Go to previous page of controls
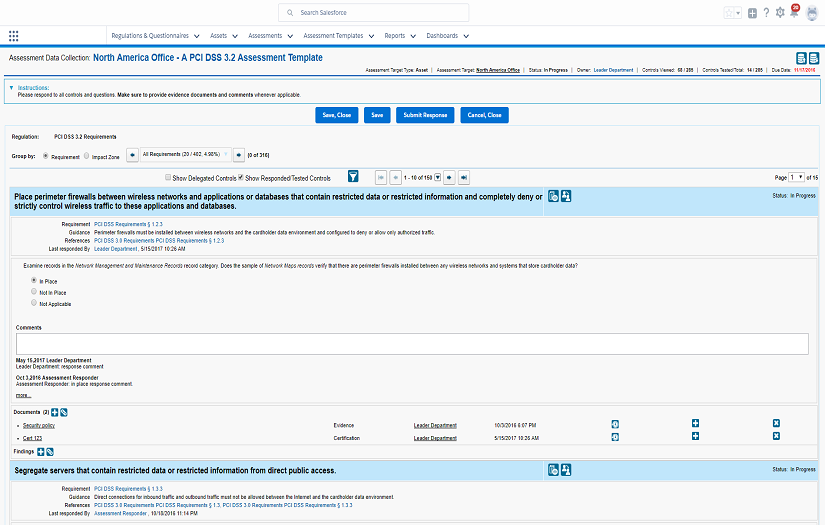The width and height of the screenshot is (825, 525). [396, 178]
